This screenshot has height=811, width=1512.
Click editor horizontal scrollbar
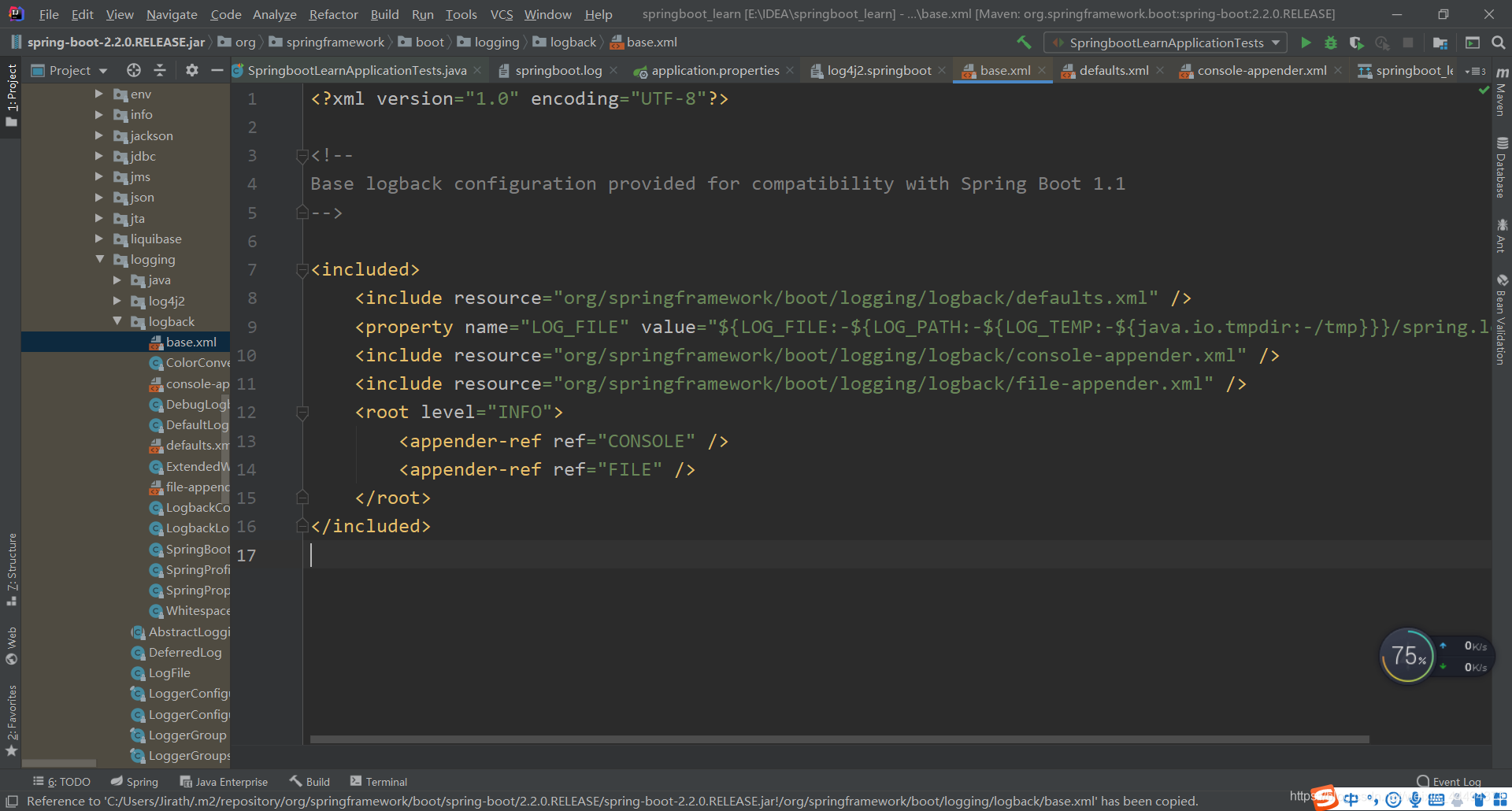(839, 739)
